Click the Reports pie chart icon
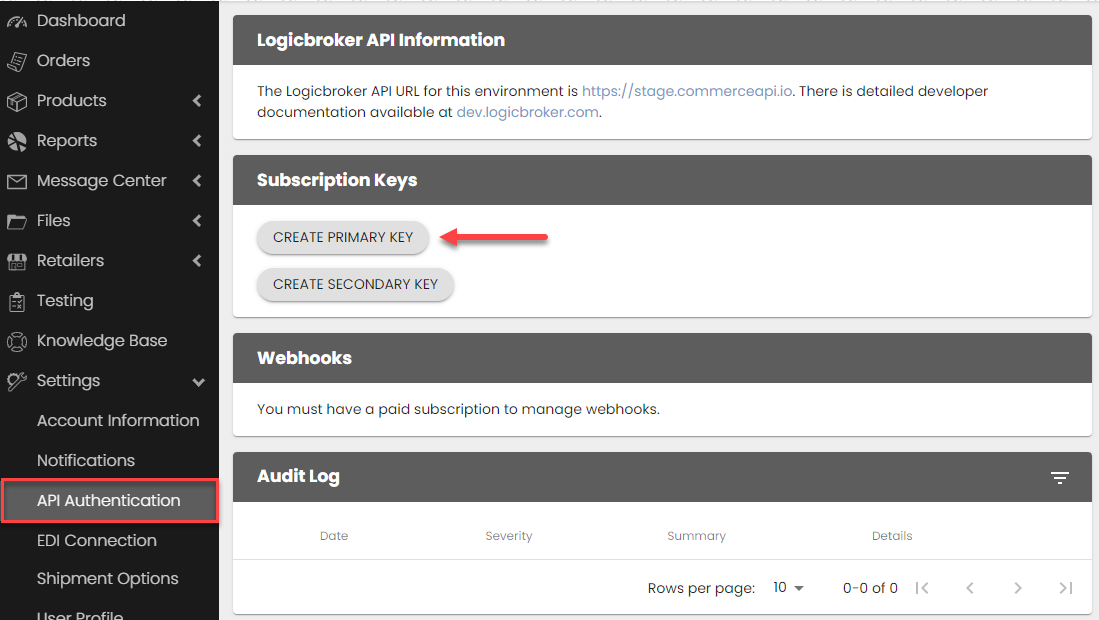Image resolution: width=1099 pixels, height=620 pixels. click(17, 141)
